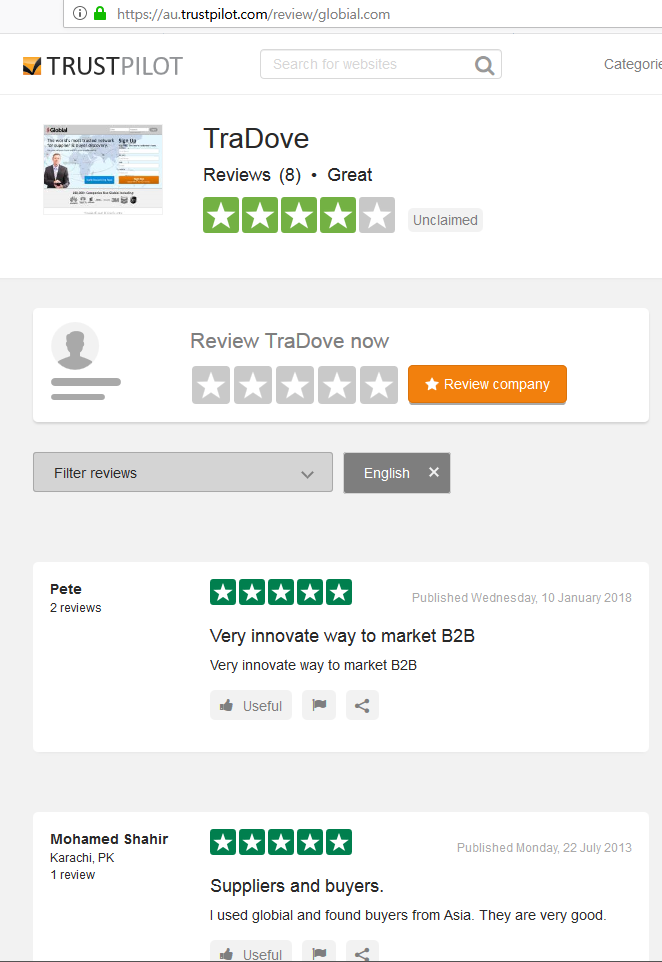The height and width of the screenshot is (962, 662).
Task: Focus the Search for websites field
Action: click(366, 64)
